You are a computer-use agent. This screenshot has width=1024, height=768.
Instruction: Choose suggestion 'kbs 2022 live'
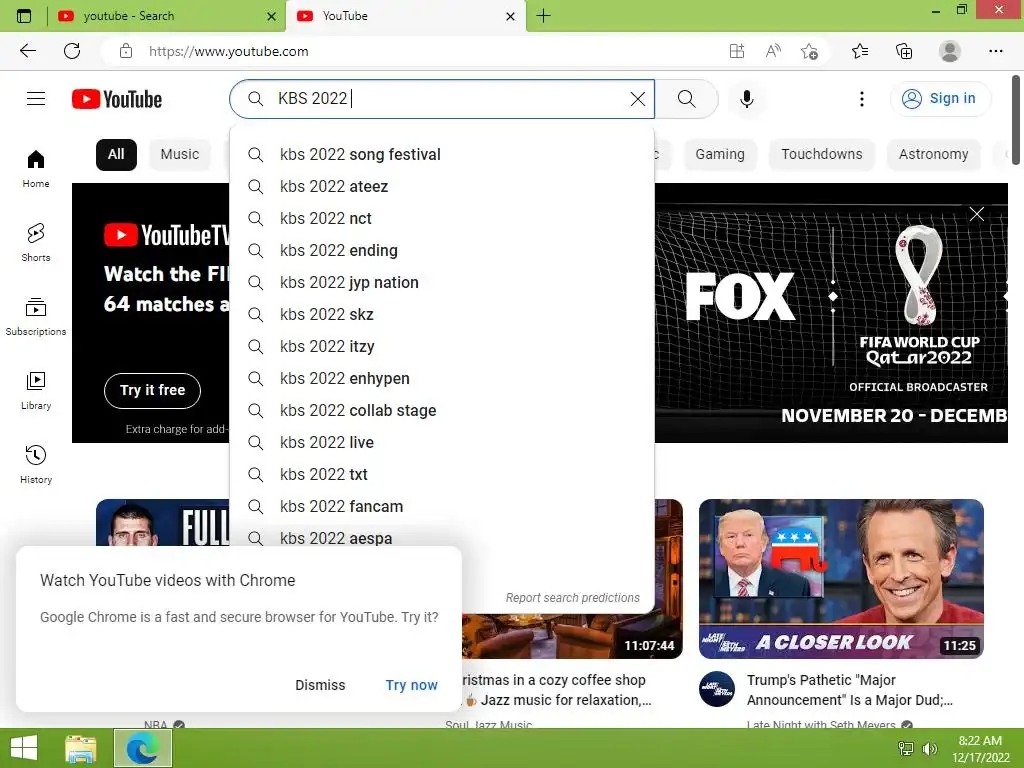442,443
